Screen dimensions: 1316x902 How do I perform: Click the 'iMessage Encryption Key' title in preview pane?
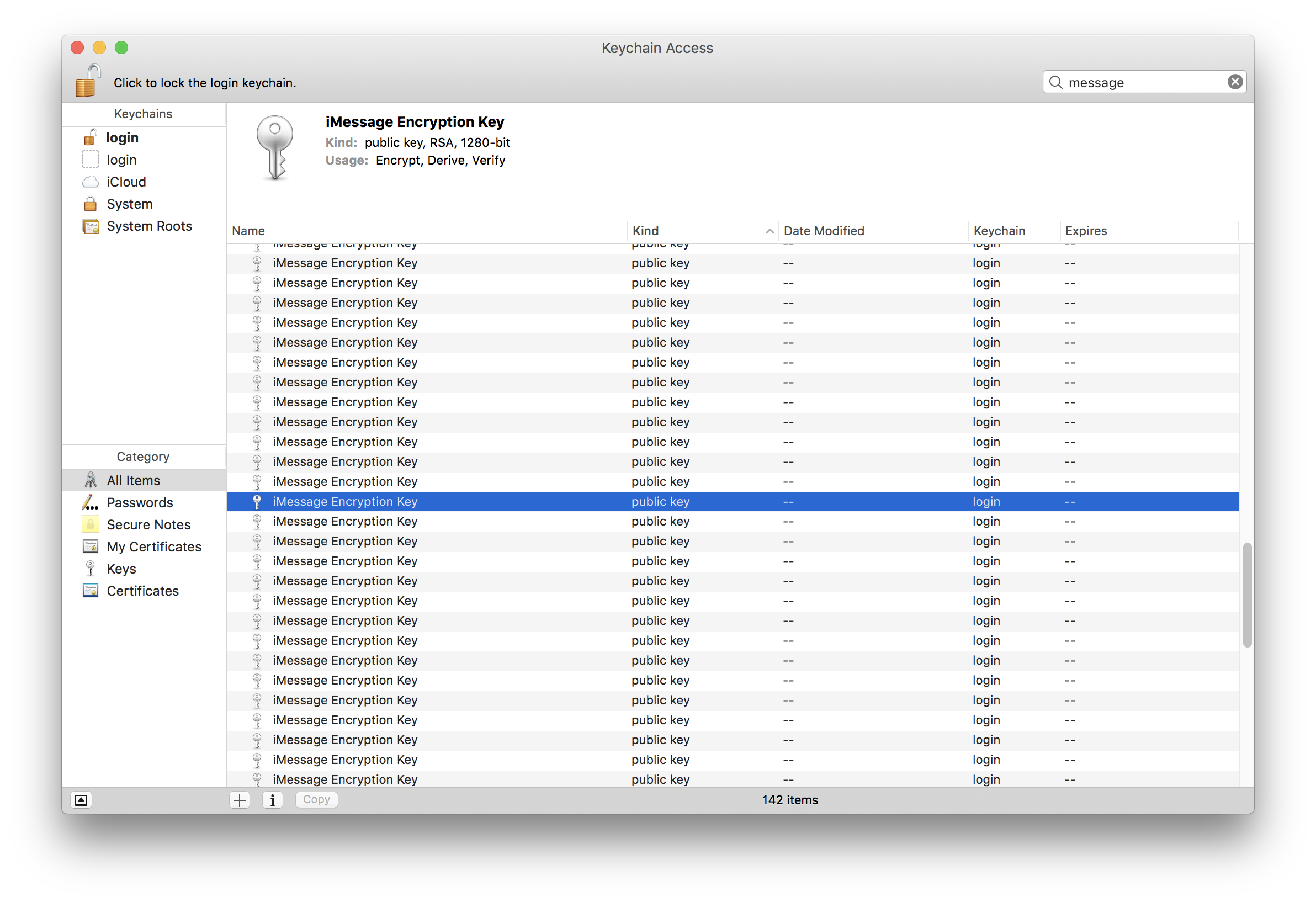tap(415, 122)
